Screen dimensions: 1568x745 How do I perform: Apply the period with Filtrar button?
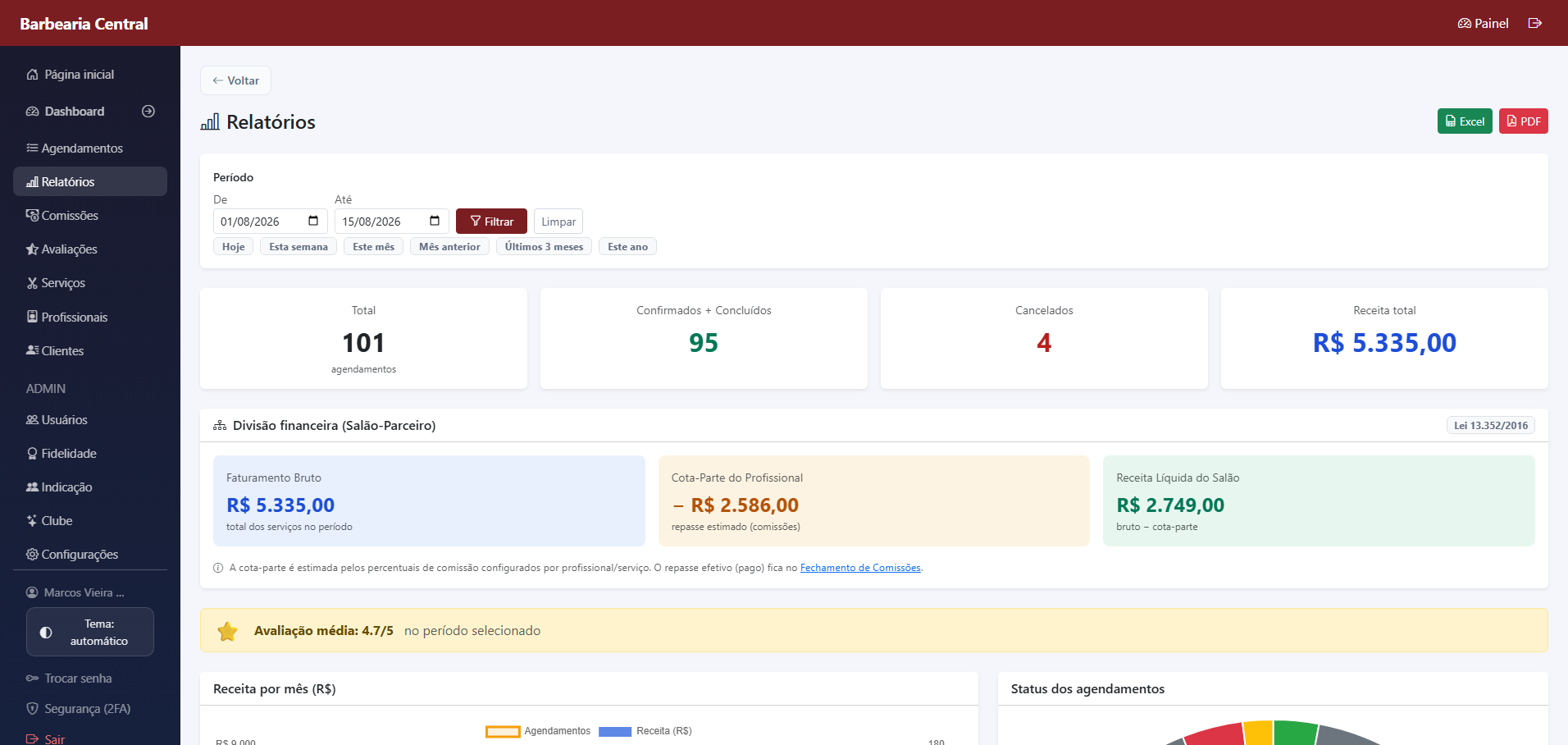(491, 222)
